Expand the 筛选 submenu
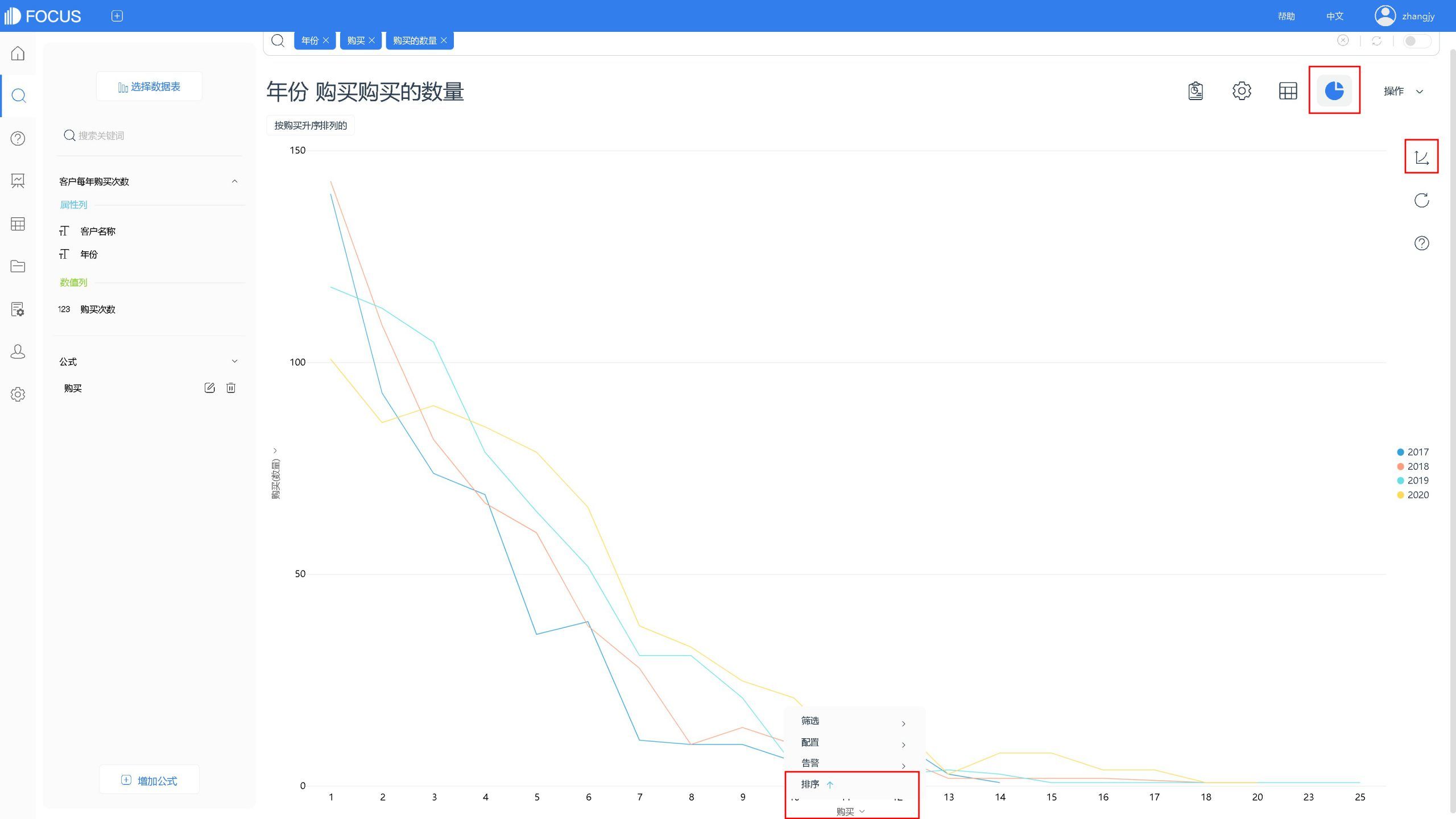Image resolution: width=1456 pixels, height=819 pixels. pos(854,721)
